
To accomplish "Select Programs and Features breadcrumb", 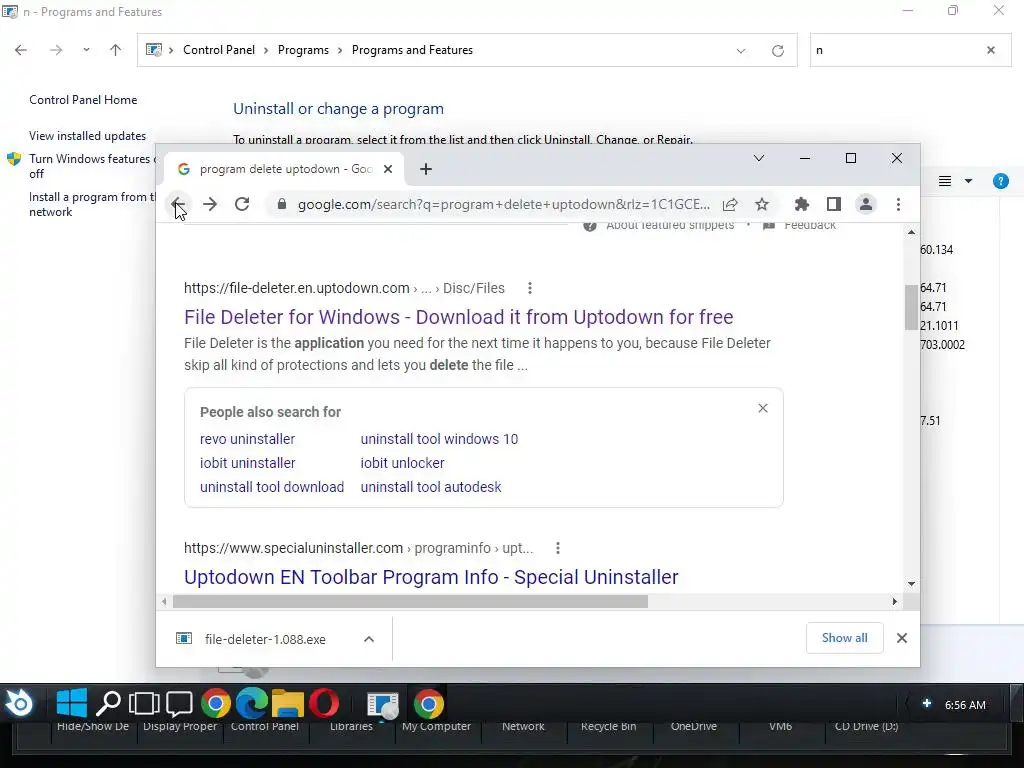I will tap(412, 50).
